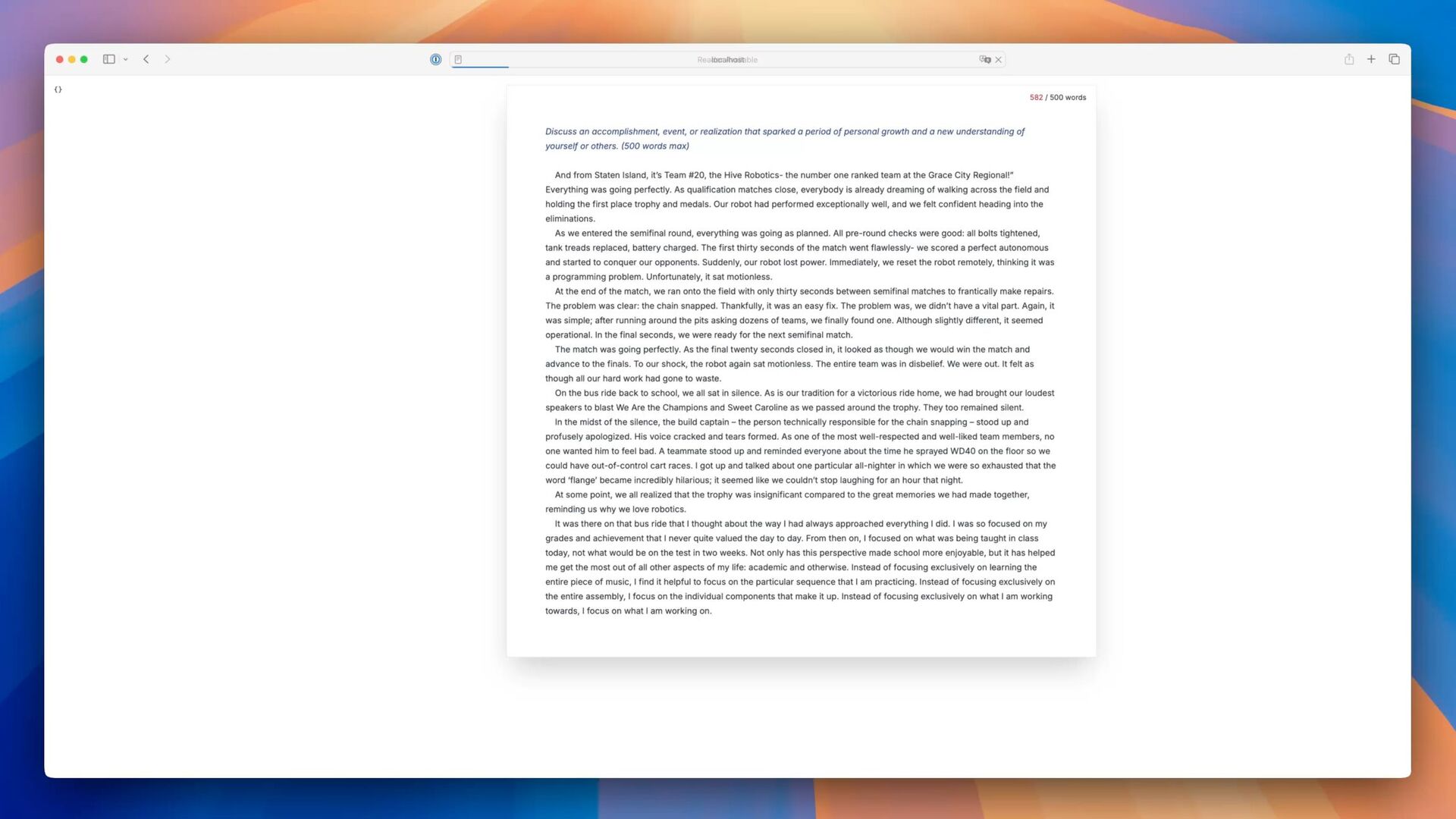Click the localhost address bar field

pos(726,59)
